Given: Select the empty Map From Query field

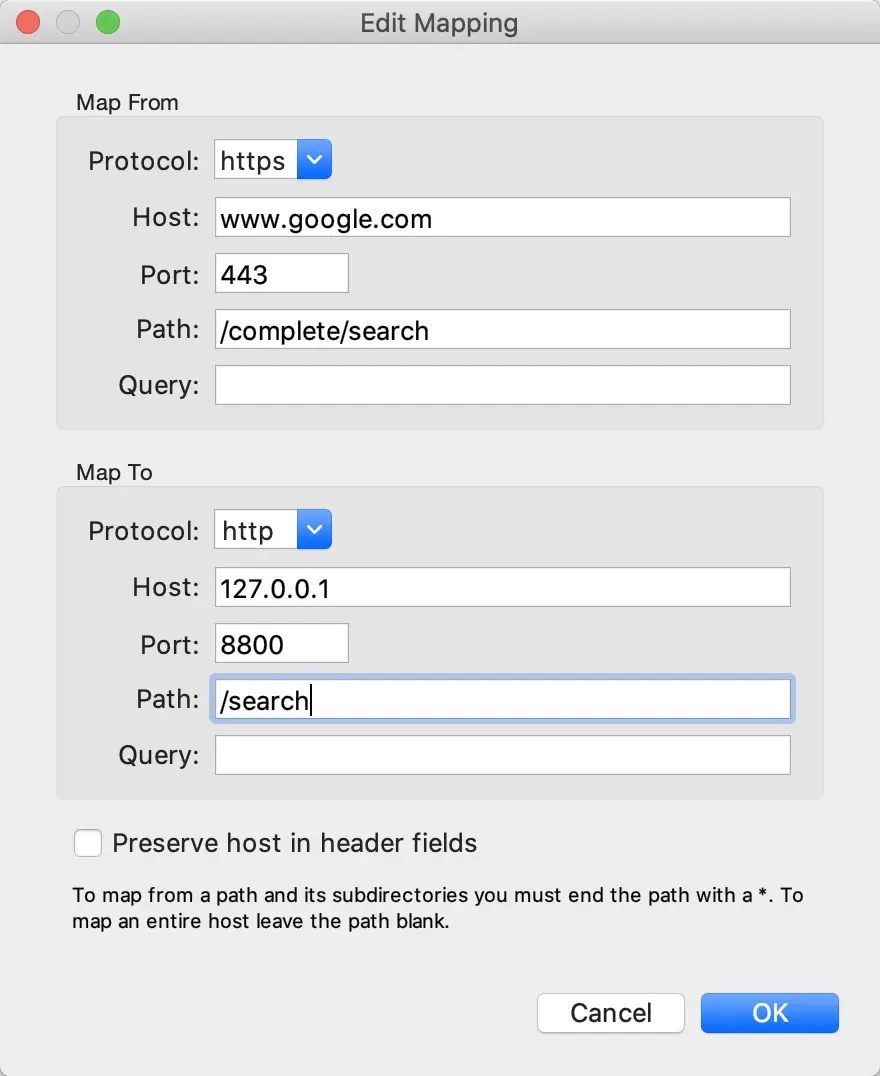Looking at the screenshot, I should [502, 385].
